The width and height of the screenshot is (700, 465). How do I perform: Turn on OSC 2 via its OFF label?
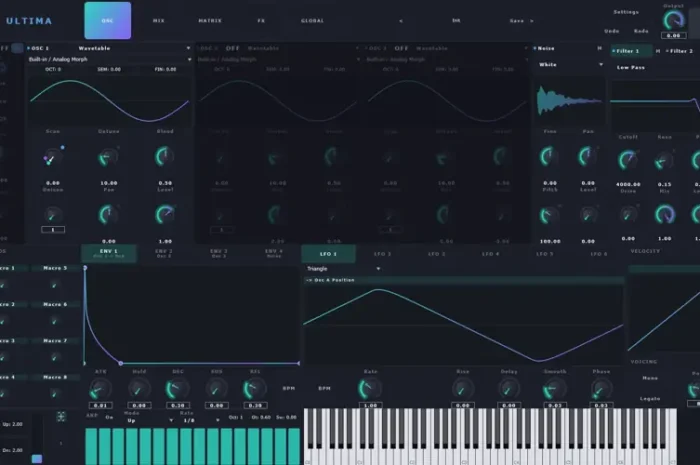(x=233, y=48)
